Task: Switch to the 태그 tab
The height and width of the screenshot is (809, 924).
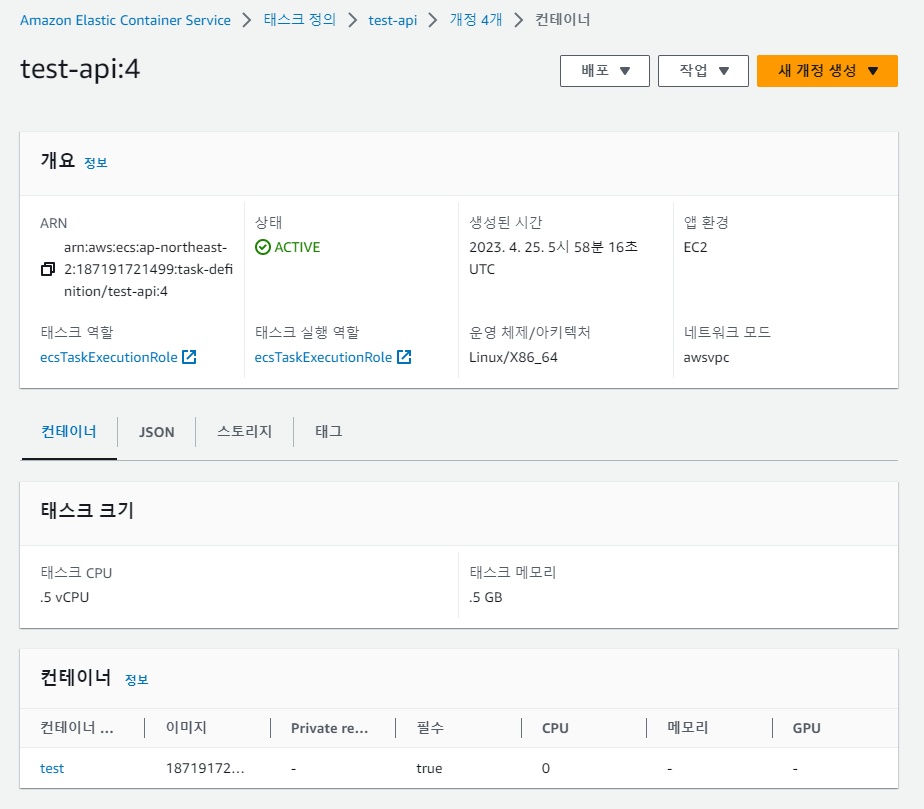Action: point(328,431)
